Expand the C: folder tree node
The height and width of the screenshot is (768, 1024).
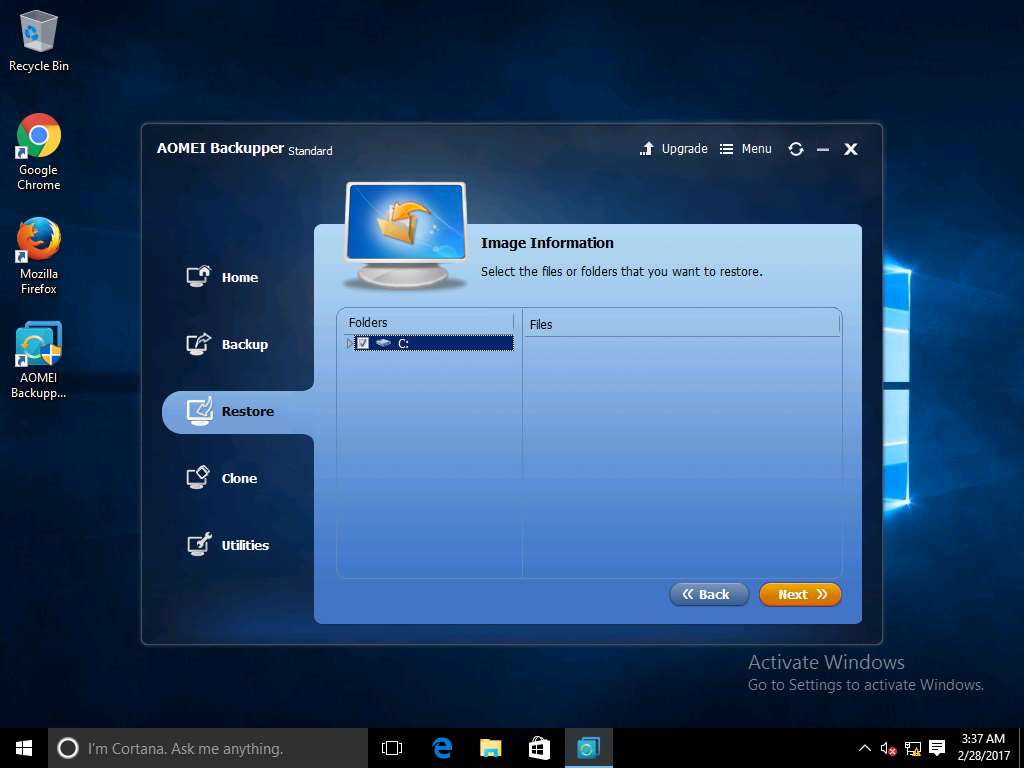pos(349,343)
